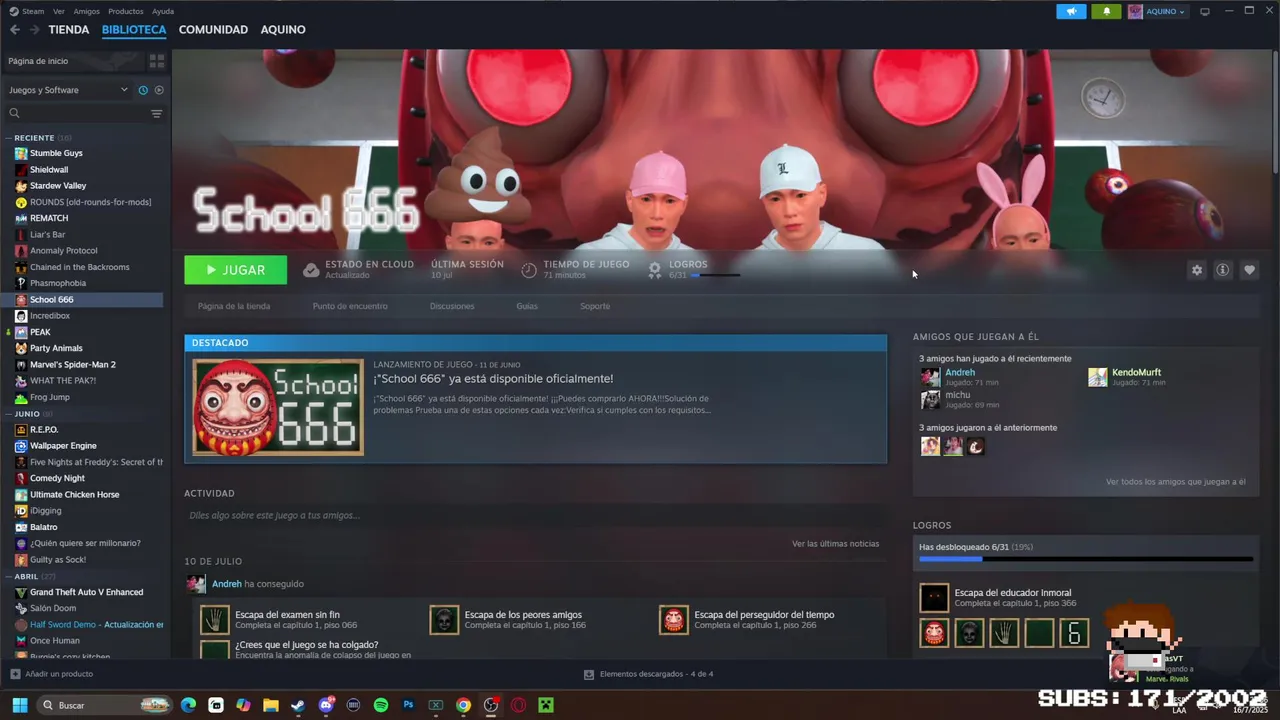Open game settings gear for School 666
The width and height of the screenshot is (1280, 720).
[x=1196, y=270]
